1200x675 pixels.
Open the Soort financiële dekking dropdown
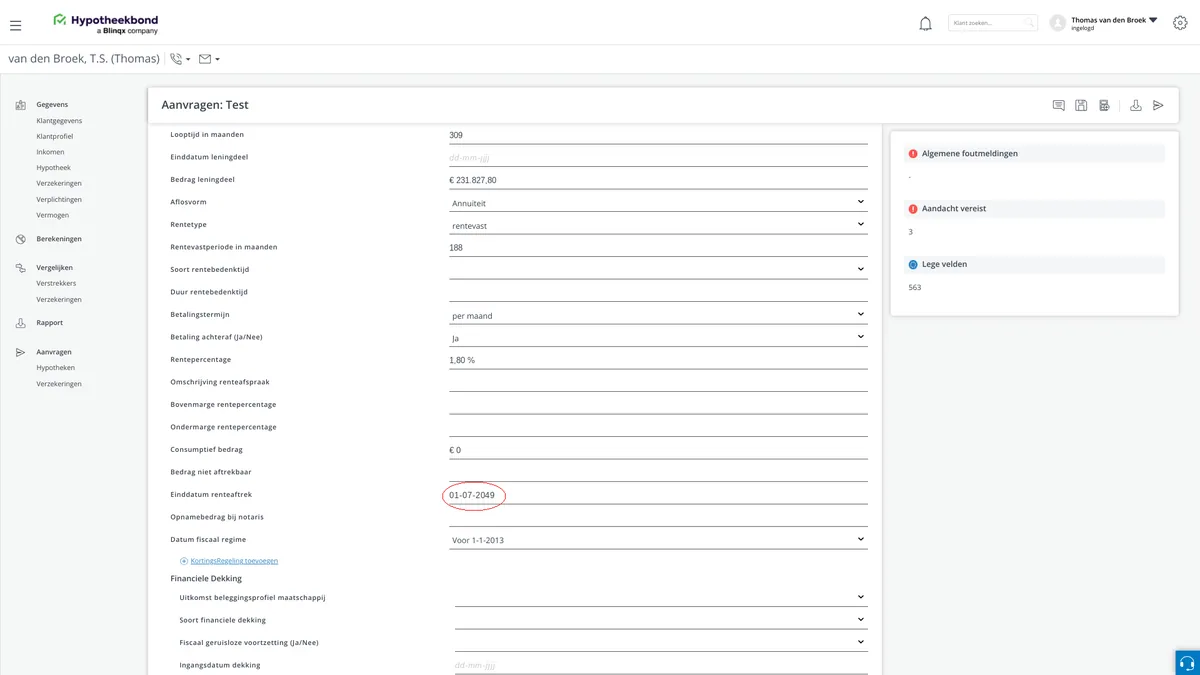661,620
